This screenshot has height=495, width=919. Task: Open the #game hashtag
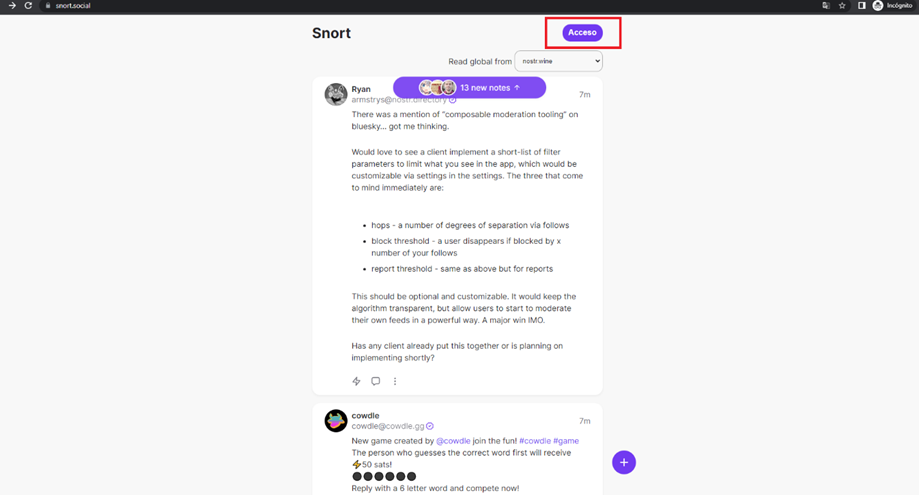(566, 441)
